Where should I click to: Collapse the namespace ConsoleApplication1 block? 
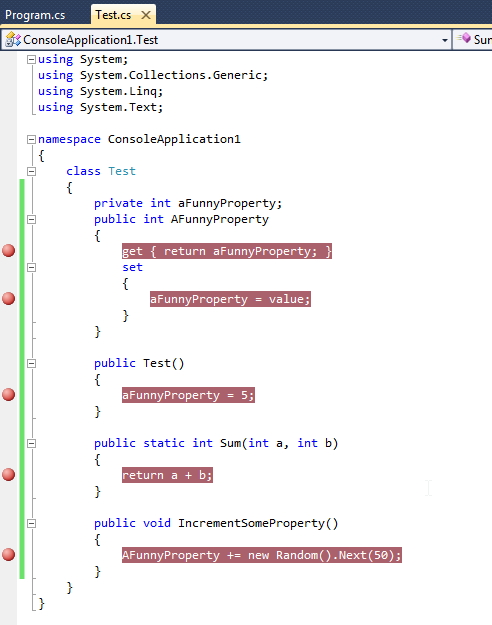31,139
